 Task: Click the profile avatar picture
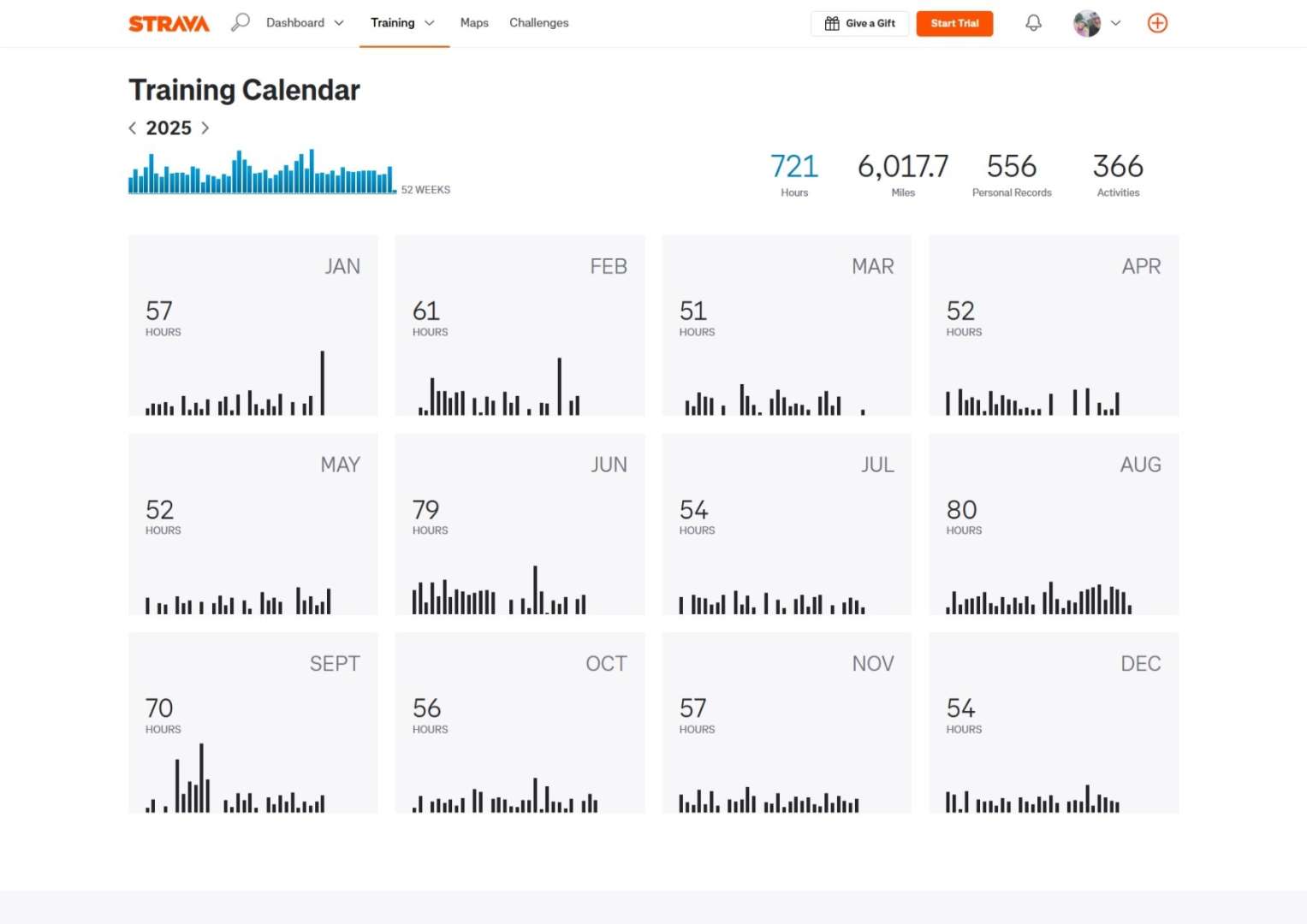pos(1086,23)
